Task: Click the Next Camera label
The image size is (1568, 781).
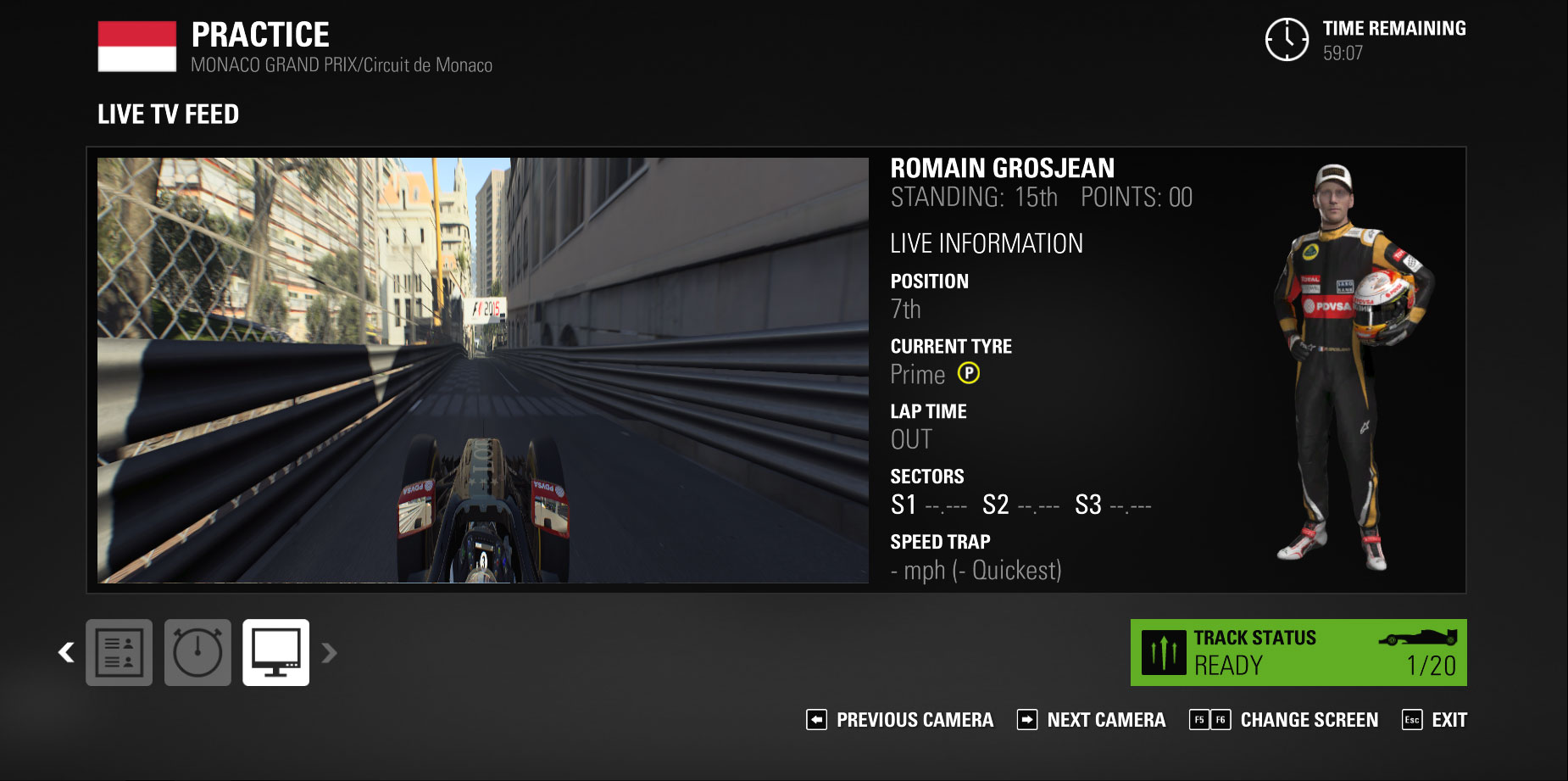Action: (x=1106, y=720)
